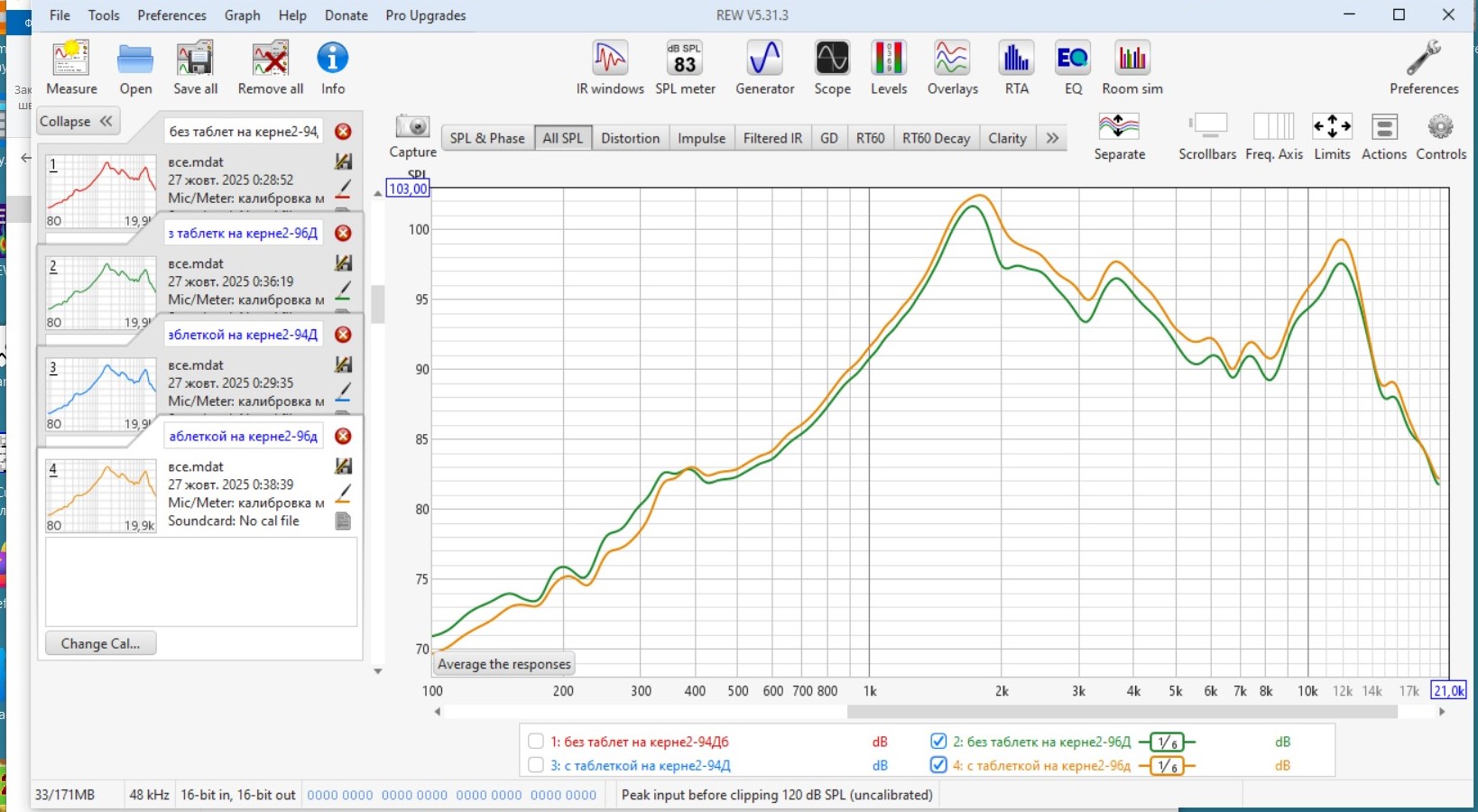Screen dimensions: 1478x812
Task: Remove measurement 1 with its red X
Action: pyautogui.click(x=343, y=132)
